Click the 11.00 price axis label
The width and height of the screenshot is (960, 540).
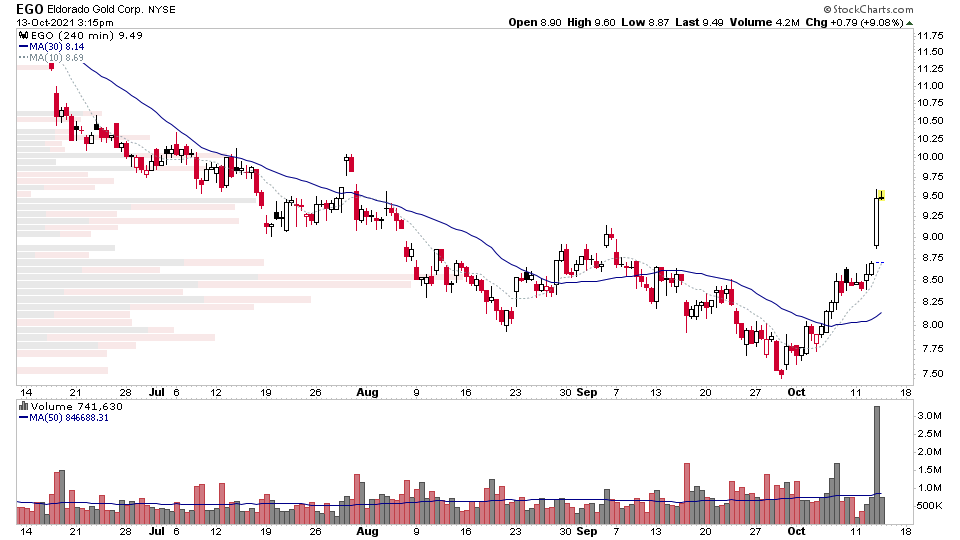929,86
